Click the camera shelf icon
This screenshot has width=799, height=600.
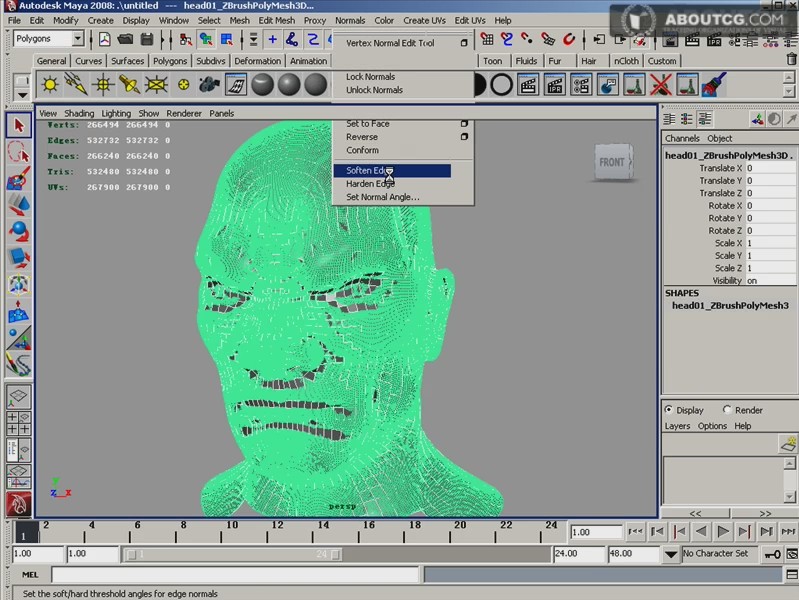[x=209, y=85]
